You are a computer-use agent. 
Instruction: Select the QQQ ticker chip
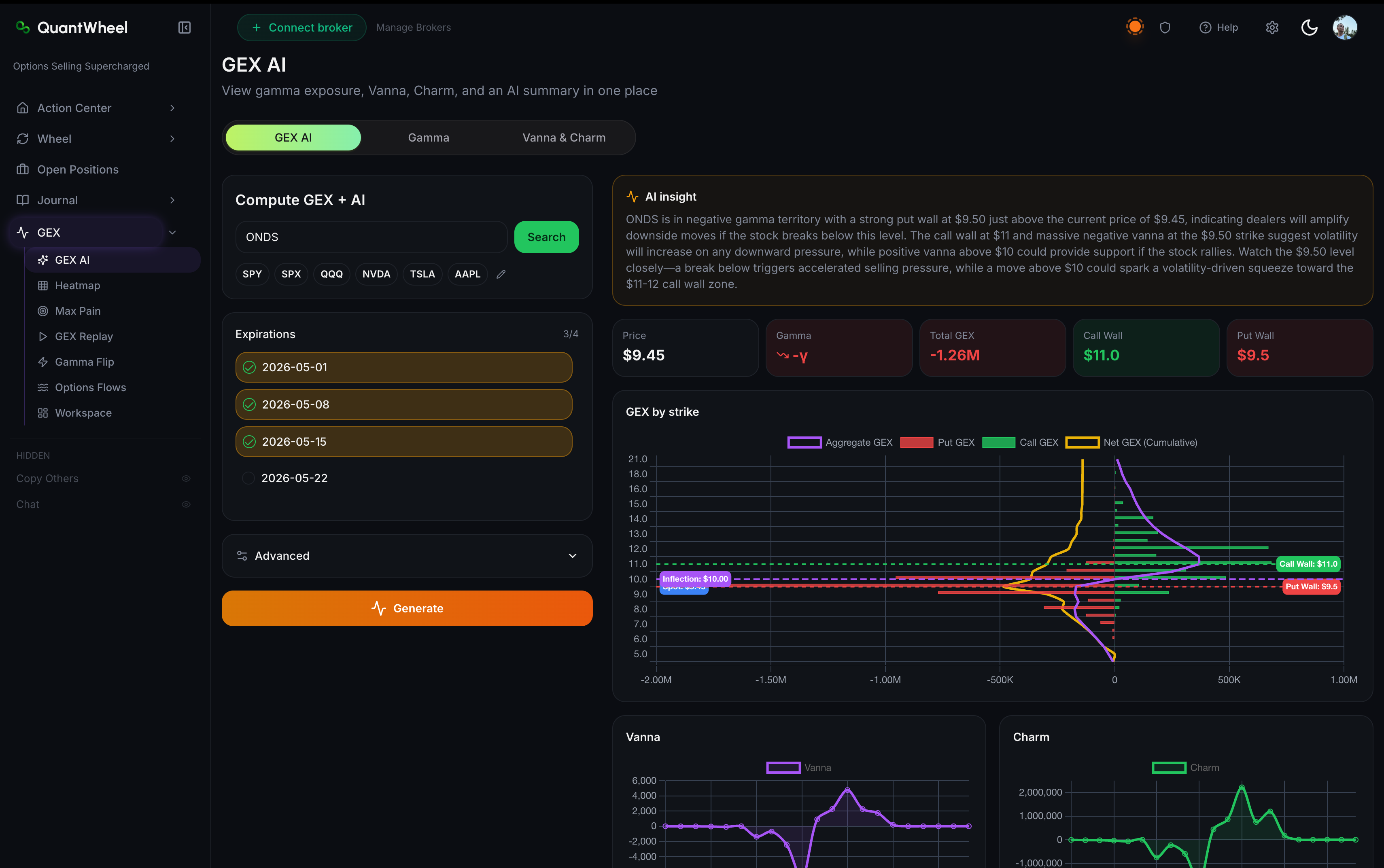[x=331, y=274]
